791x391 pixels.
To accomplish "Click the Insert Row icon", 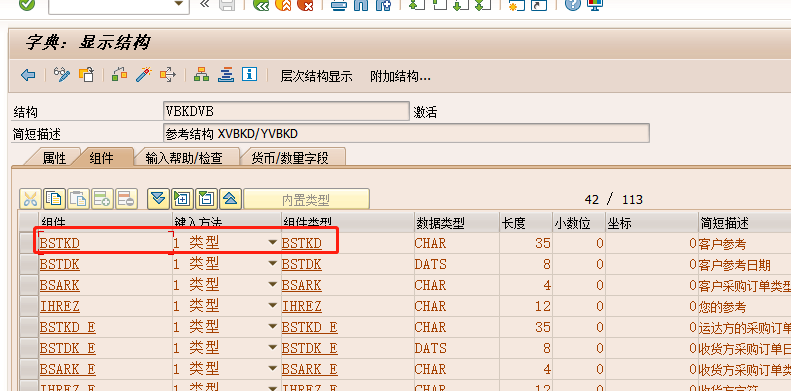I will (x=102, y=199).
